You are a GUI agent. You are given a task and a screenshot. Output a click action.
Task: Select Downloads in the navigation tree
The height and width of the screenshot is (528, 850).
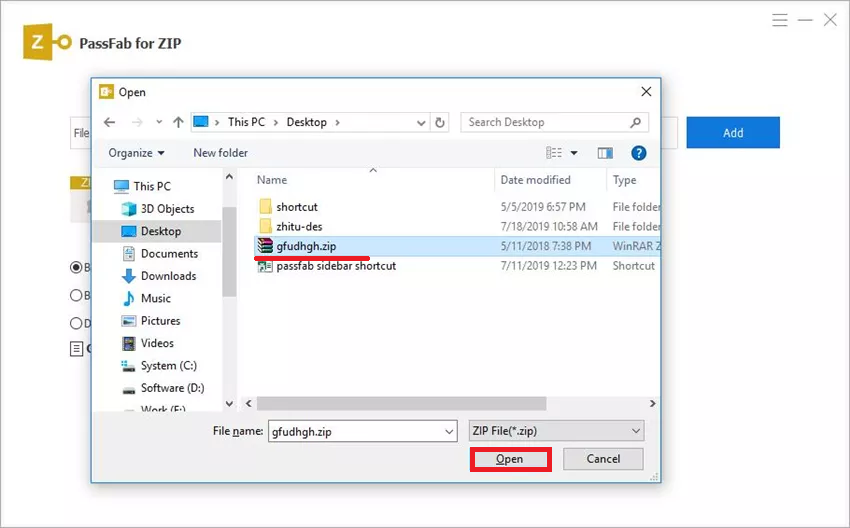pyautogui.click(x=168, y=276)
